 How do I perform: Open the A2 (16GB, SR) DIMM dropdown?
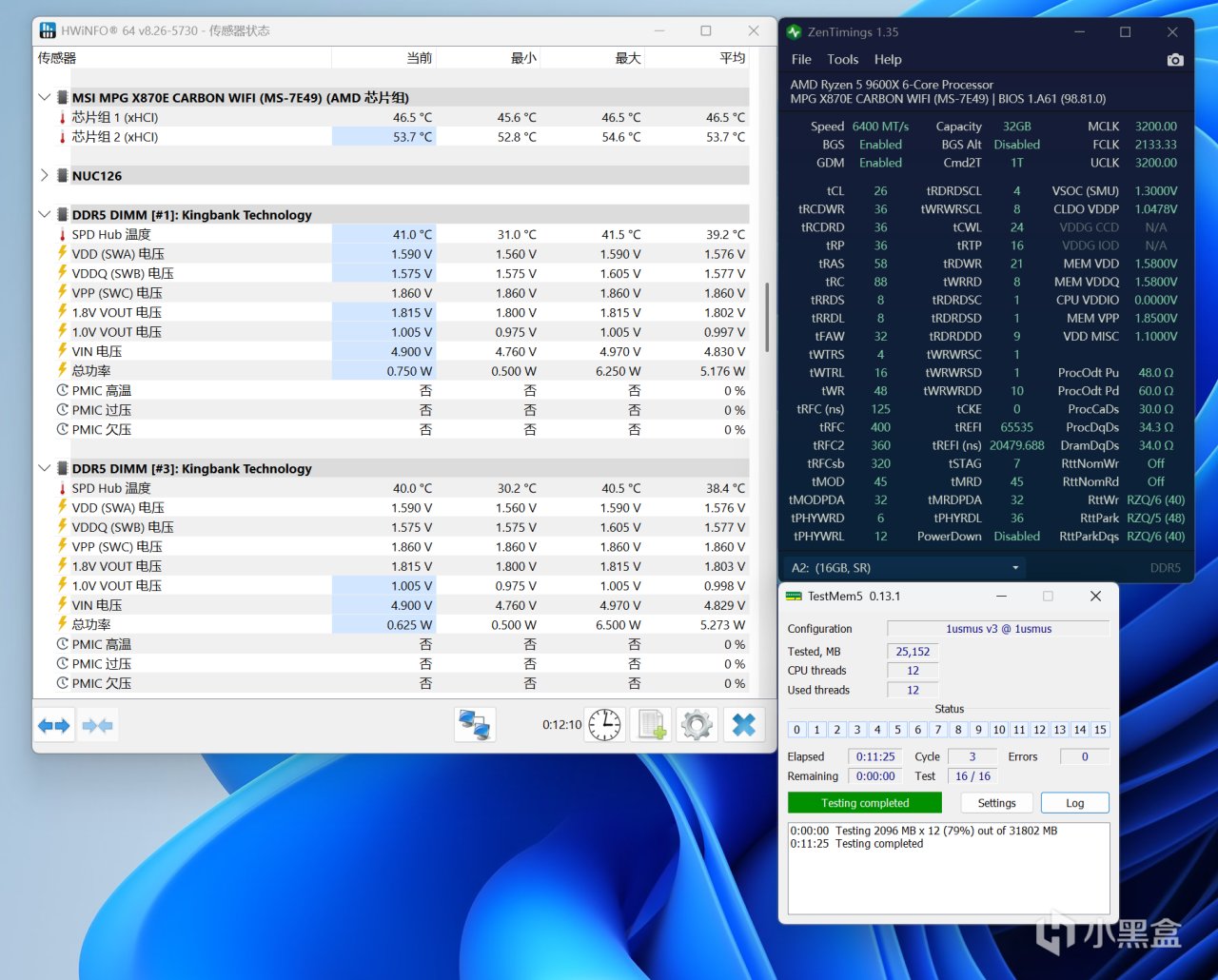[905, 568]
